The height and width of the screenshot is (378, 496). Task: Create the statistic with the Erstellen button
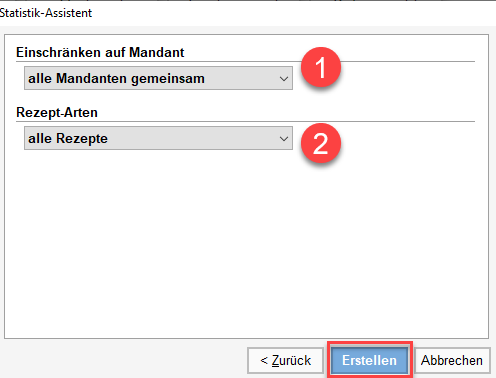369,360
